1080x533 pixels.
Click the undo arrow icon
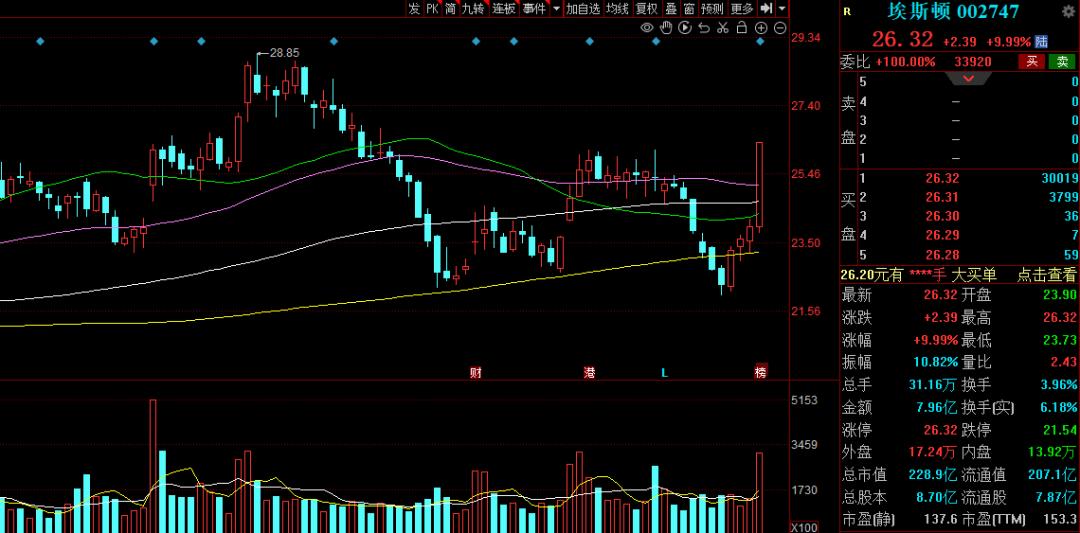point(703,28)
